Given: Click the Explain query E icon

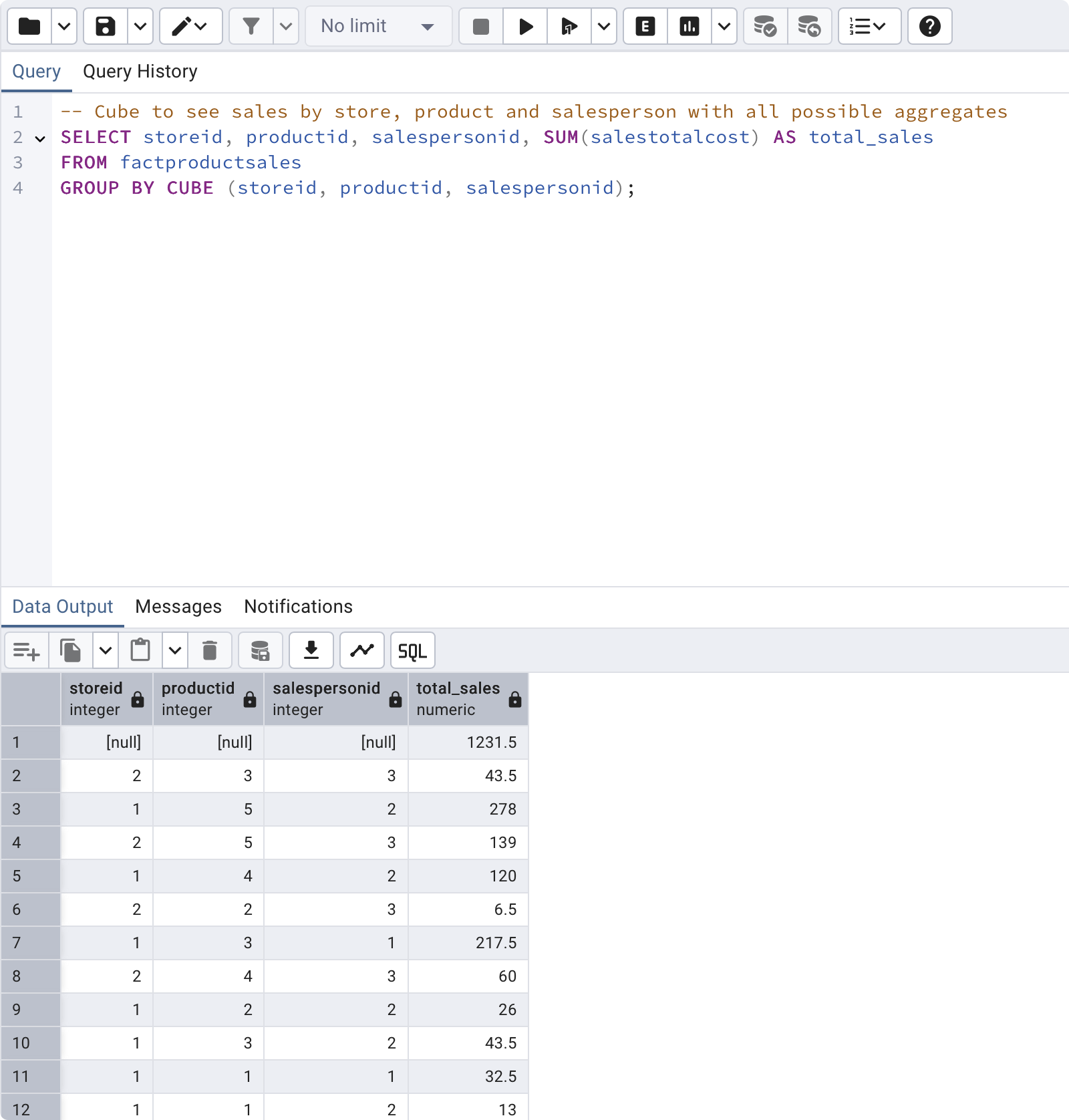Looking at the screenshot, I should coord(645,27).
